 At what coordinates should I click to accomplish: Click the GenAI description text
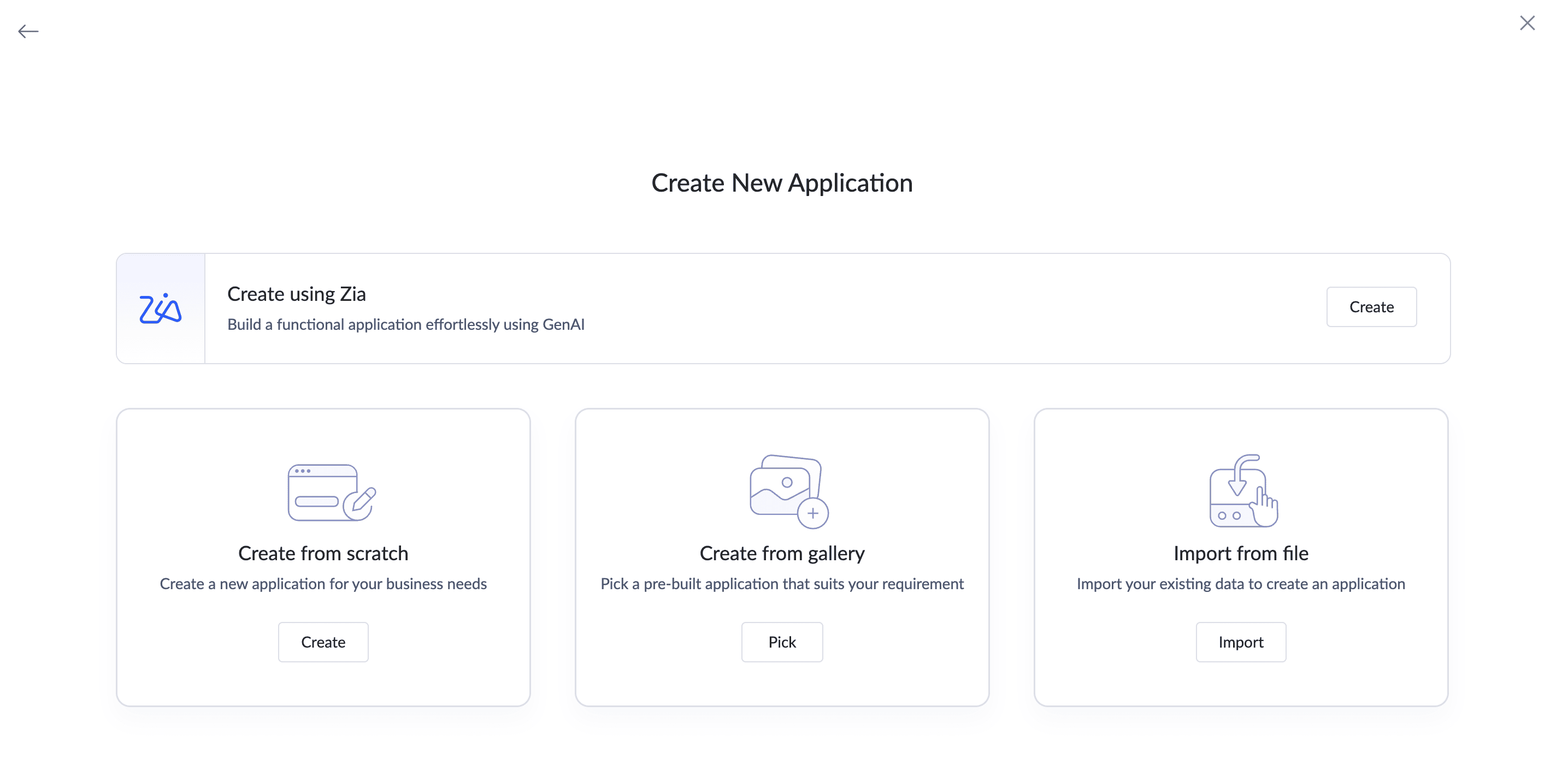point(405,324)
